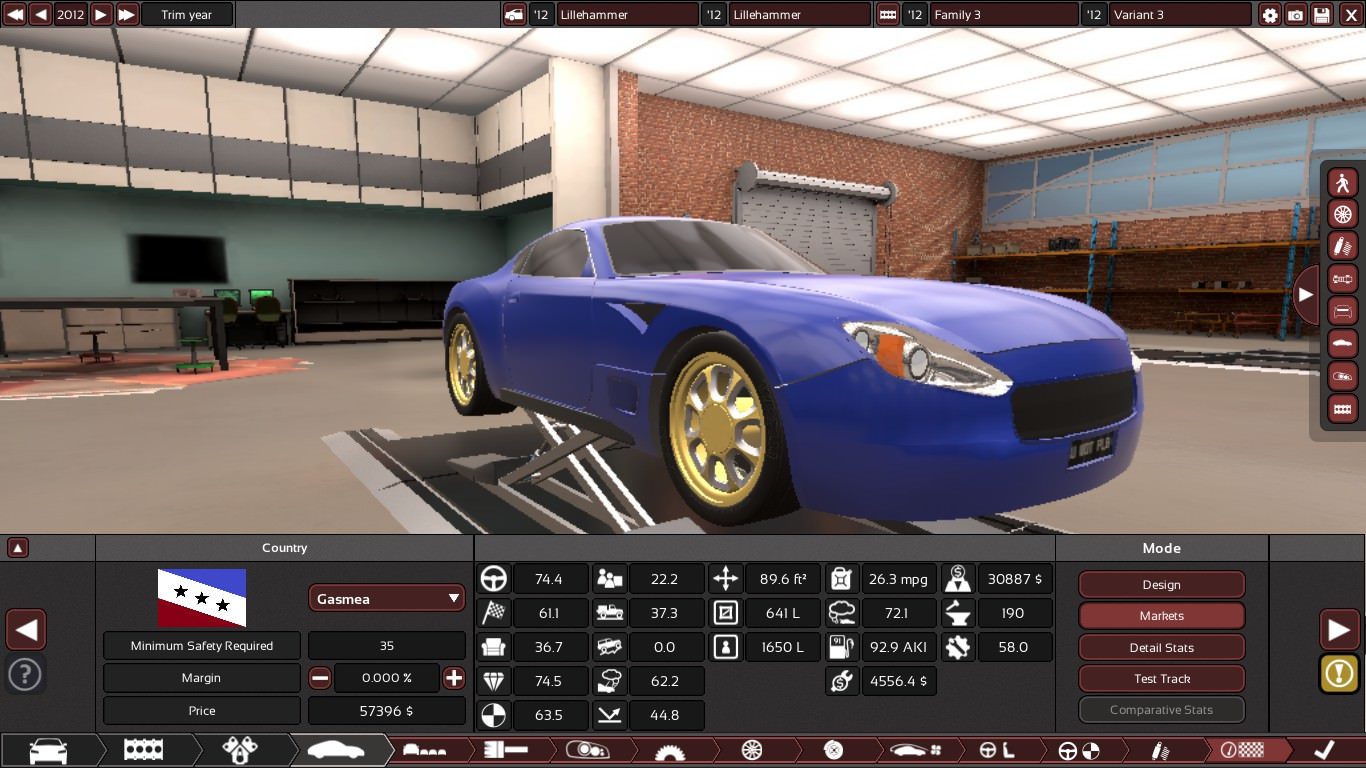The height and width of the screenshot is (768, 1366).
Task: Click the offroad vehicle stat icon
Action: point(610,647)
